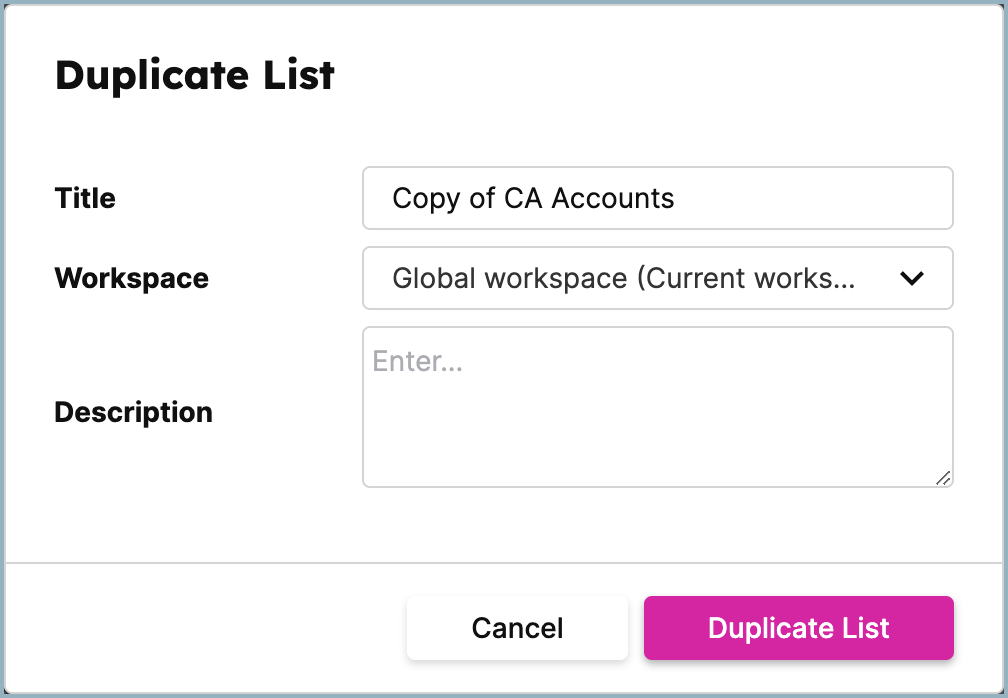The image size is (1008, 698).
Task: Click the Workspace field label
Action: 132,278
